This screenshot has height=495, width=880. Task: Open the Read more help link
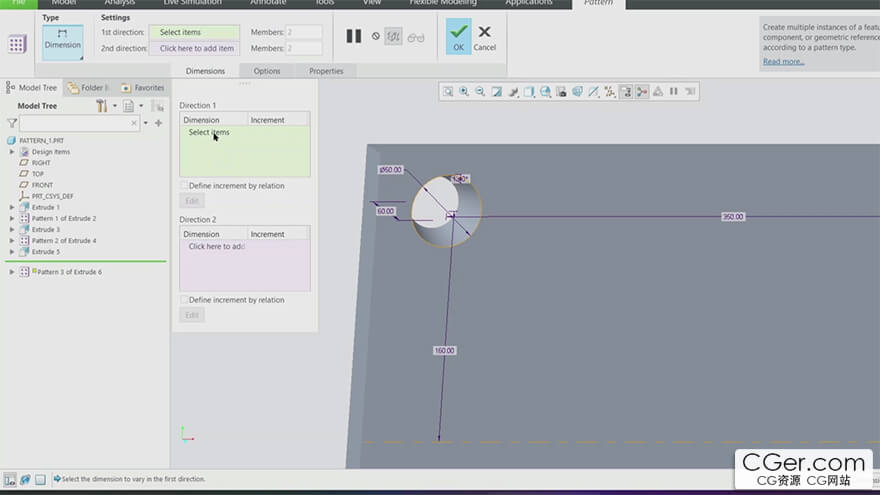tap(783, 62)
